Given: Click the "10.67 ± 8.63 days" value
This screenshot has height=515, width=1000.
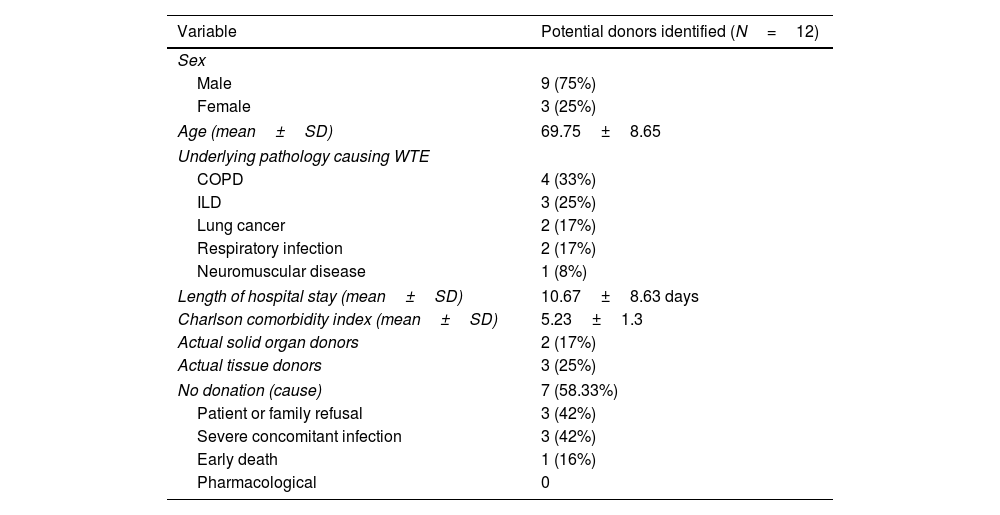Looking at the screenshot, I should pyautogui.click(x=619, y=296).
